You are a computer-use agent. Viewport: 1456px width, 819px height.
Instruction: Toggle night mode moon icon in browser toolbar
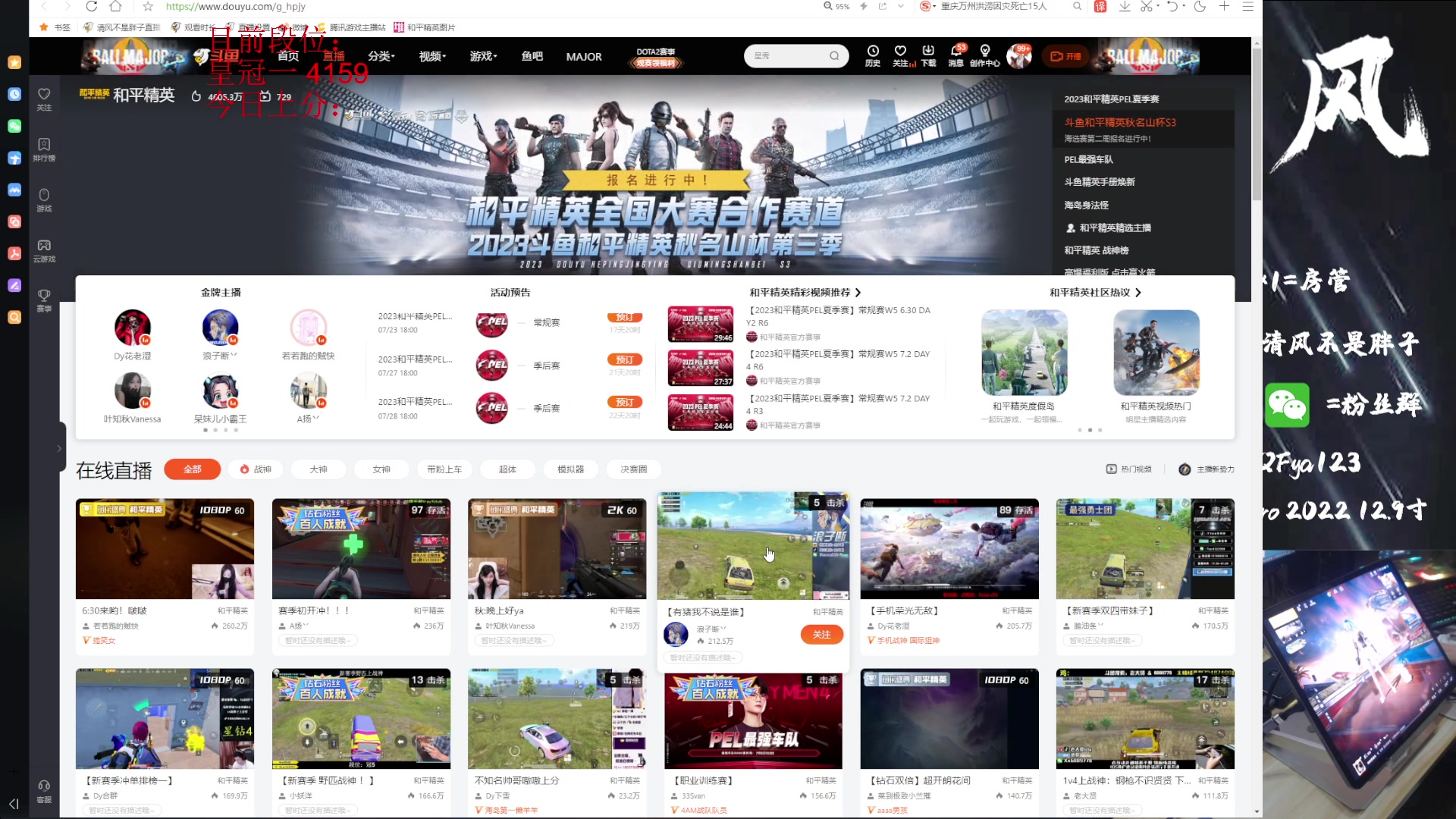[x=1200, y=6]
